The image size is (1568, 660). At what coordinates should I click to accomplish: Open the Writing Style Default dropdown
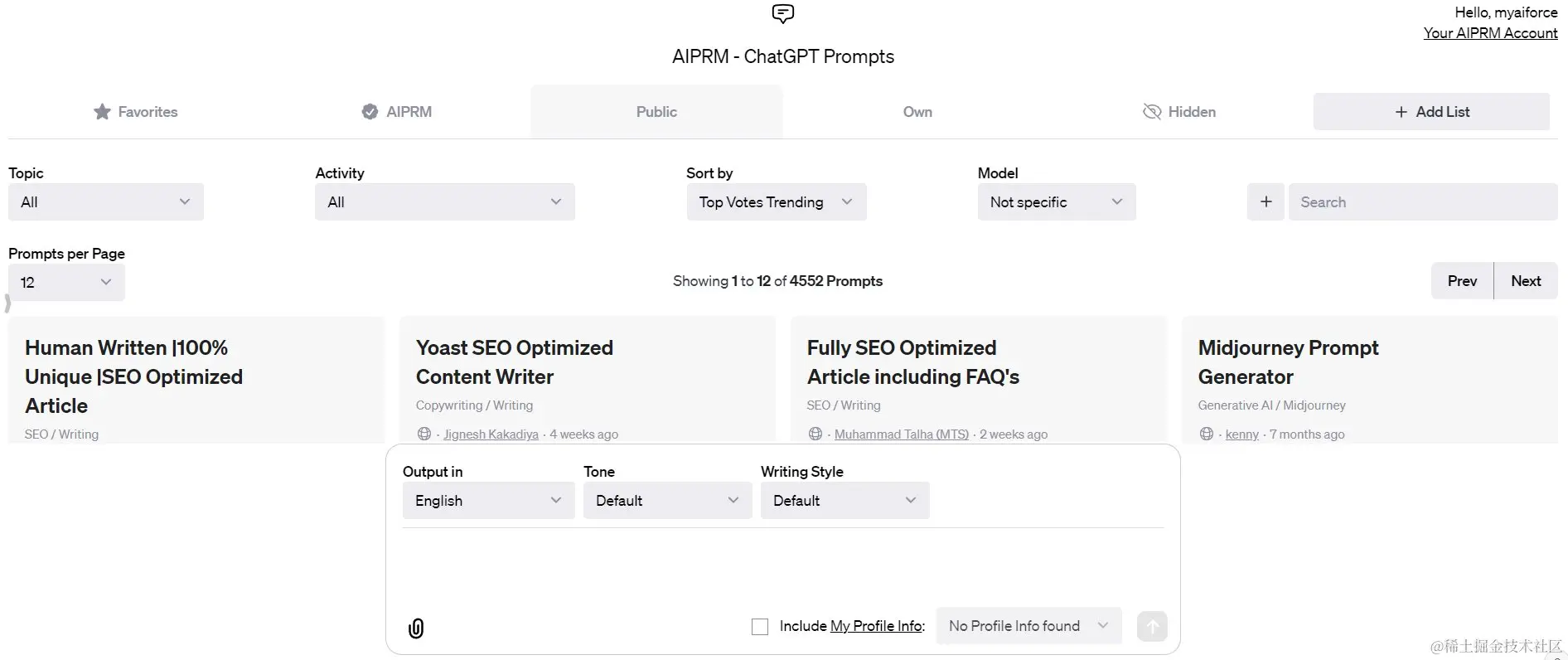(x=845, y=500)
